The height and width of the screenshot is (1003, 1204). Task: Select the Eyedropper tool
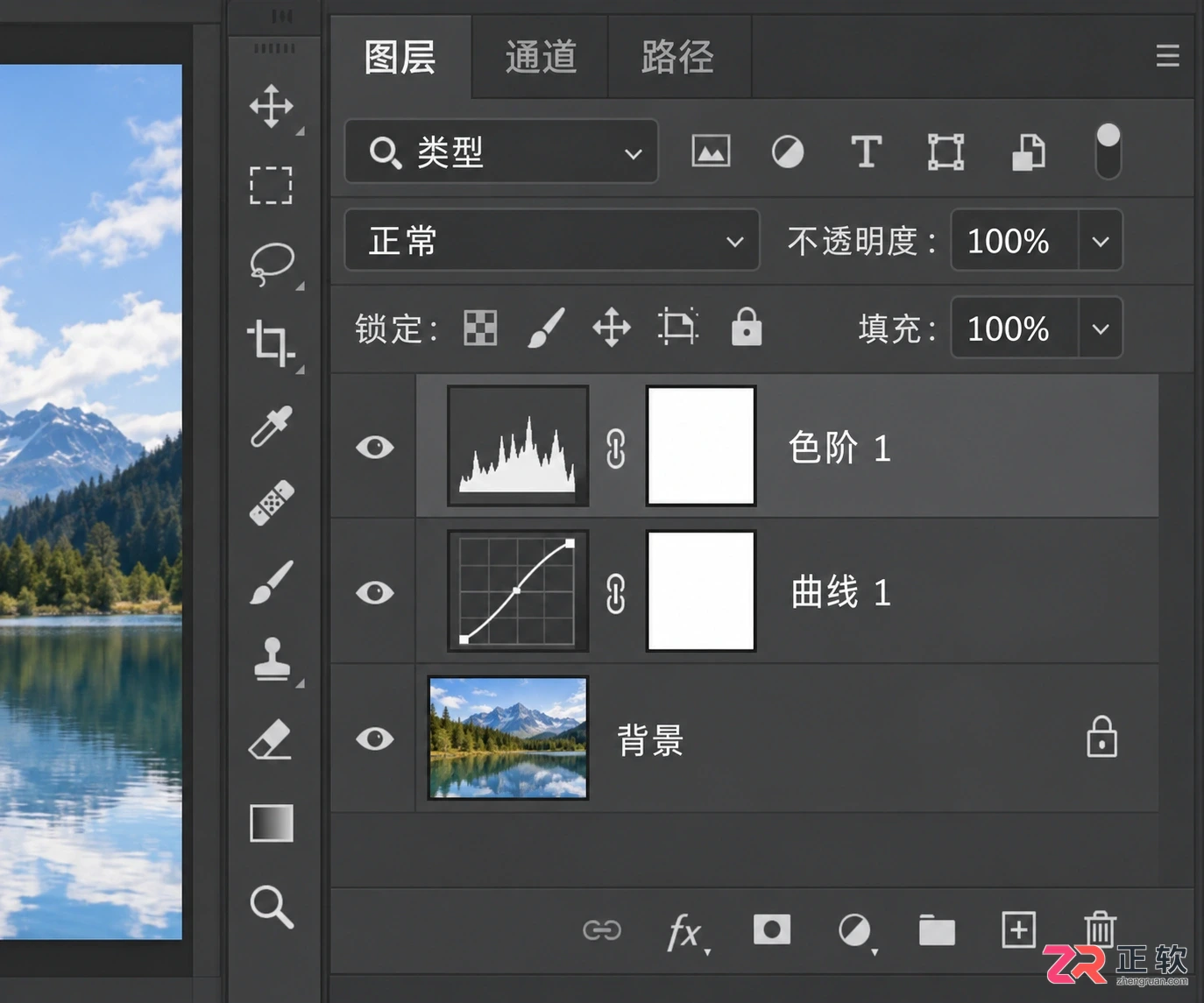tap(271, 426)
